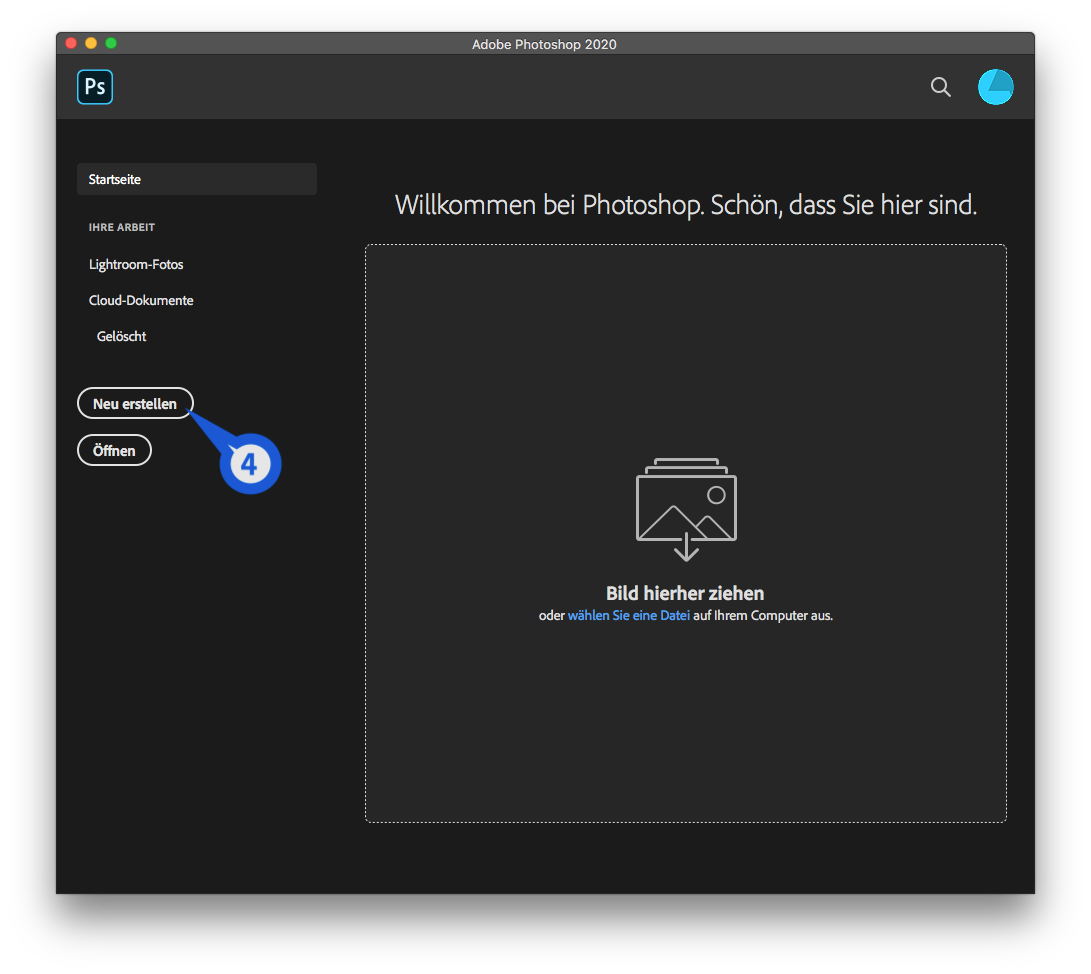Maximize window using the green button
1091x974 pixels.
pyautogui.click(x=111, y=43)
